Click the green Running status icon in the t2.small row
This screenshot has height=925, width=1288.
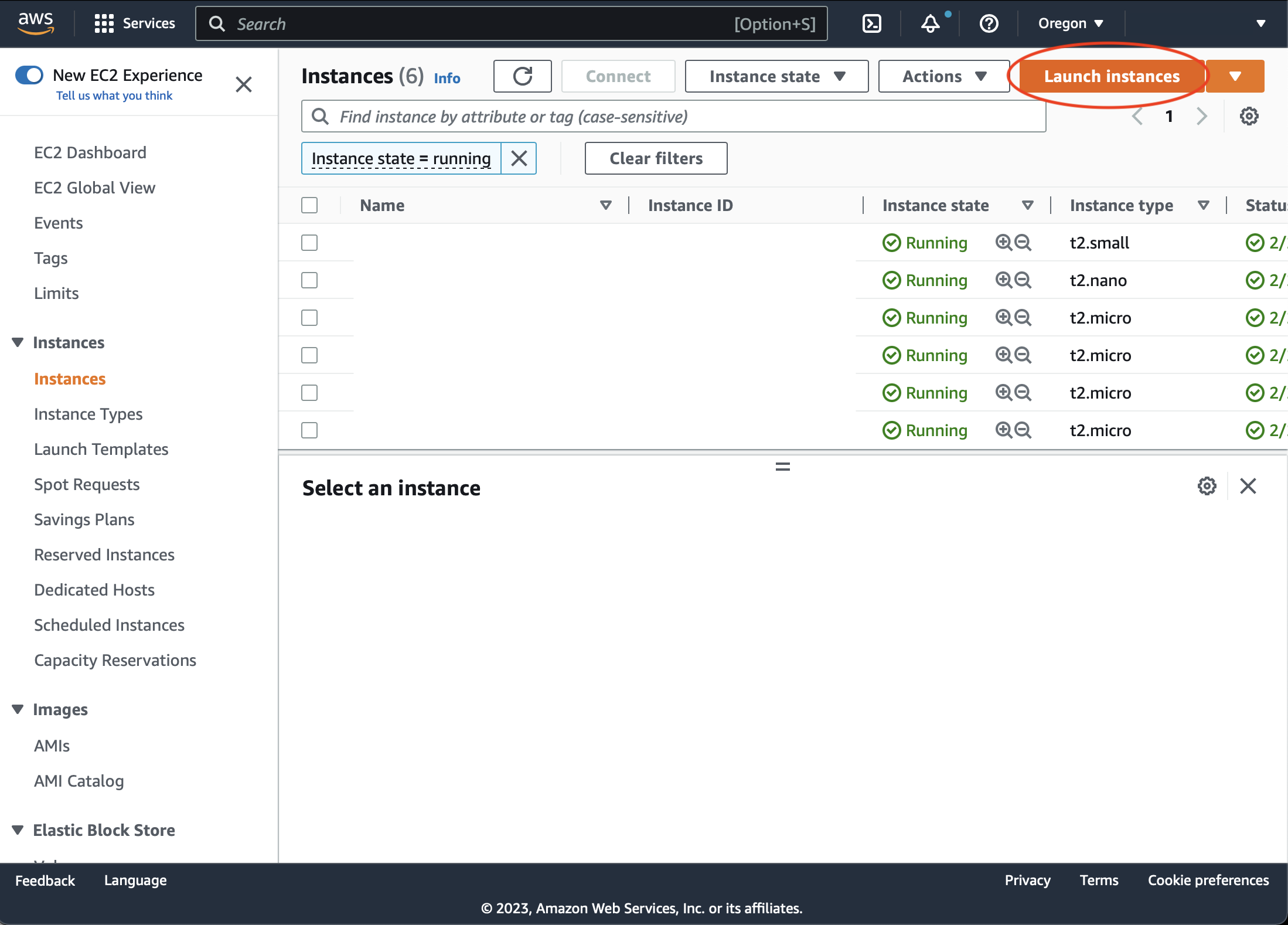coord(892,243)
